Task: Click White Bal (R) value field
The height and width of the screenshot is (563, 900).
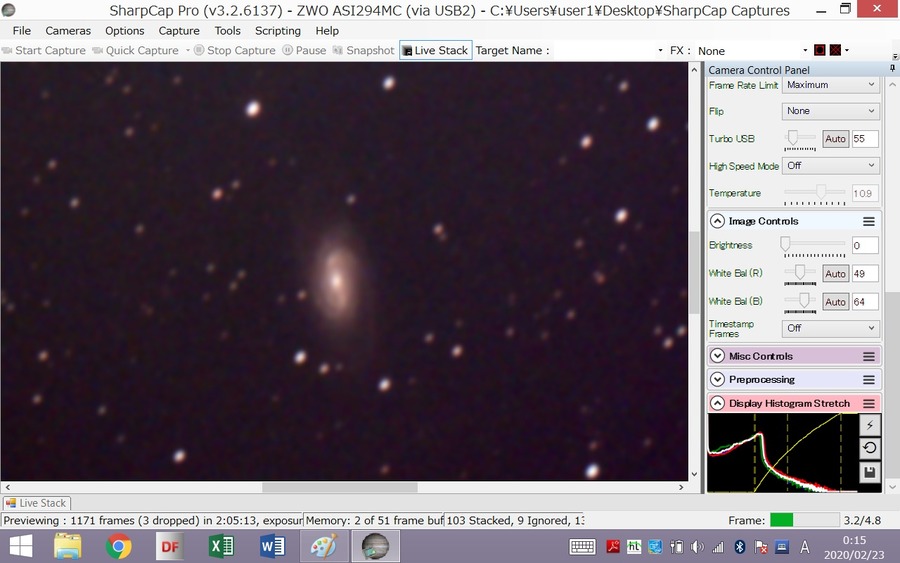Action: [x=865, y=274]
